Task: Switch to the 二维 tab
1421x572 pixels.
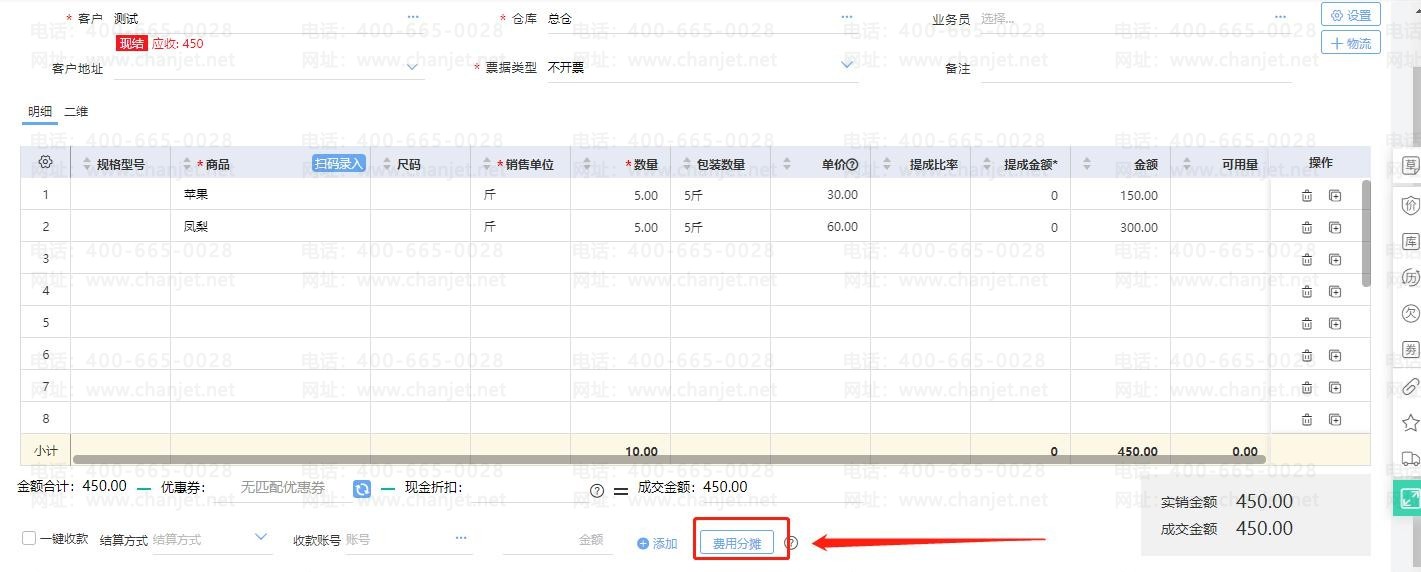Action: (x=76, y=112)
